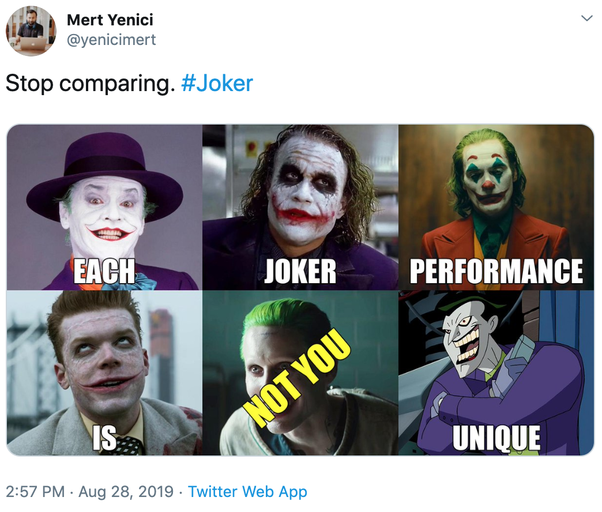Open the bottom-left Joker looking upward photo
The image size is (602, 512).
pos(104,360)
